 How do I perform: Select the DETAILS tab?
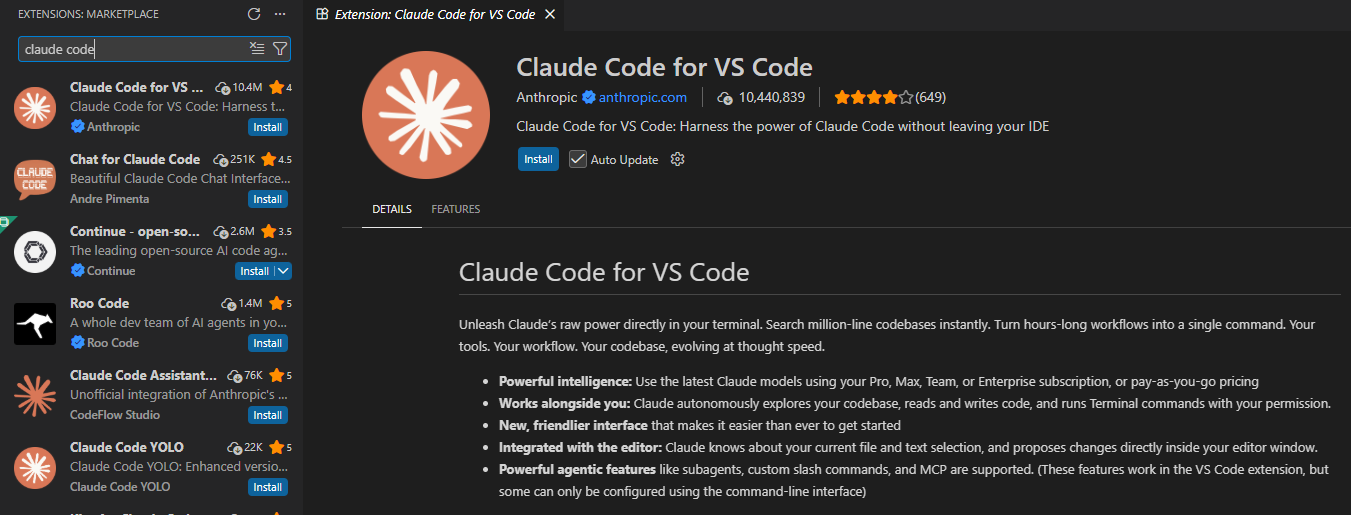tap(392, 209)
